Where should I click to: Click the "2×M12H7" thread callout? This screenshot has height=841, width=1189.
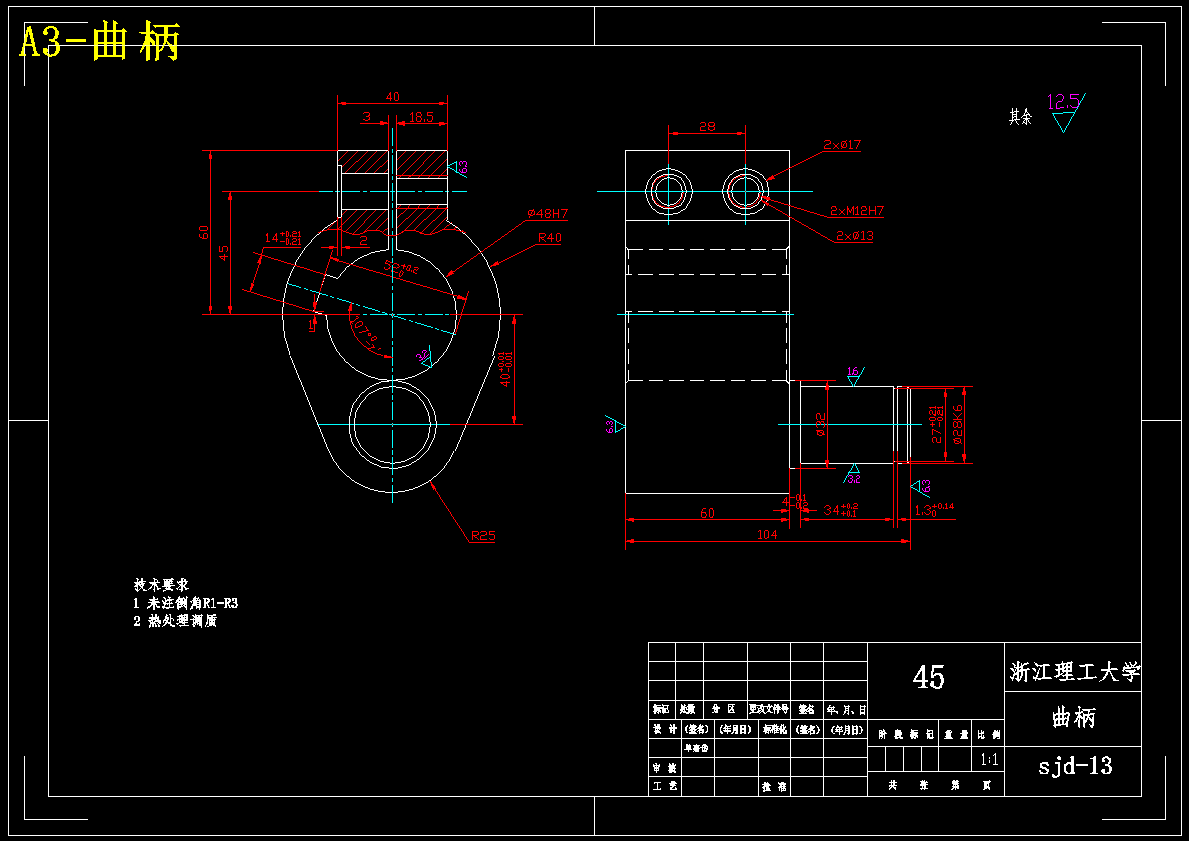click(x=856, y=211)
